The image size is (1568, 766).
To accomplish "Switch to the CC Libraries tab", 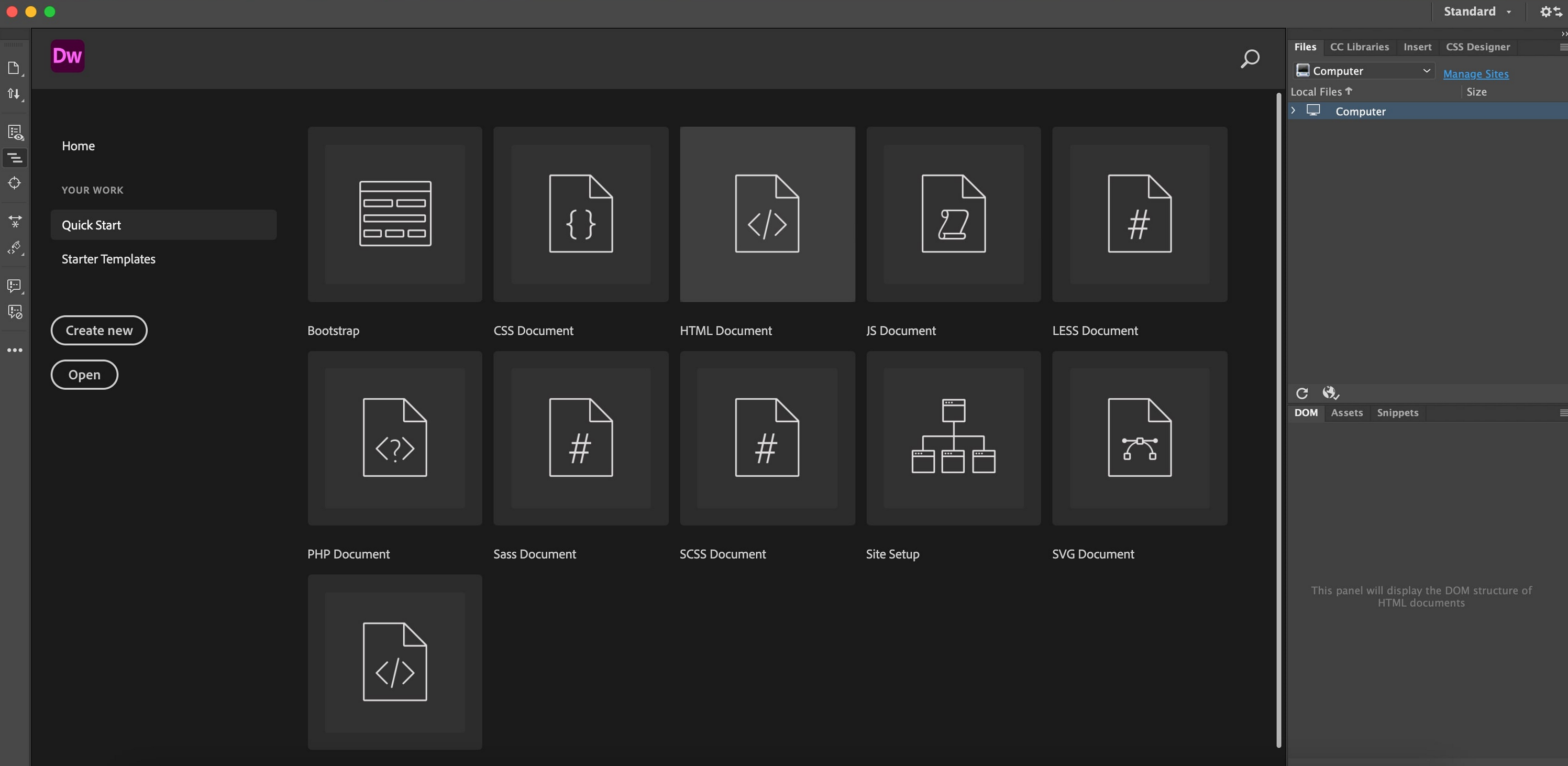I will tap(1359, 47).
